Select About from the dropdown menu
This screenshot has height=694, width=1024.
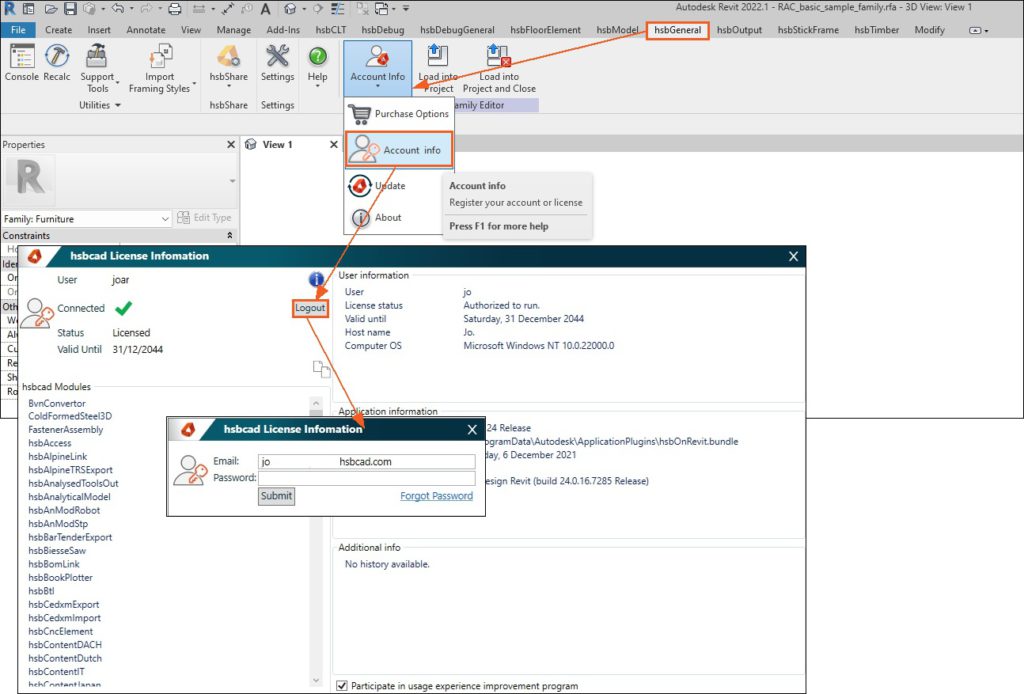[x=388, y=217]
